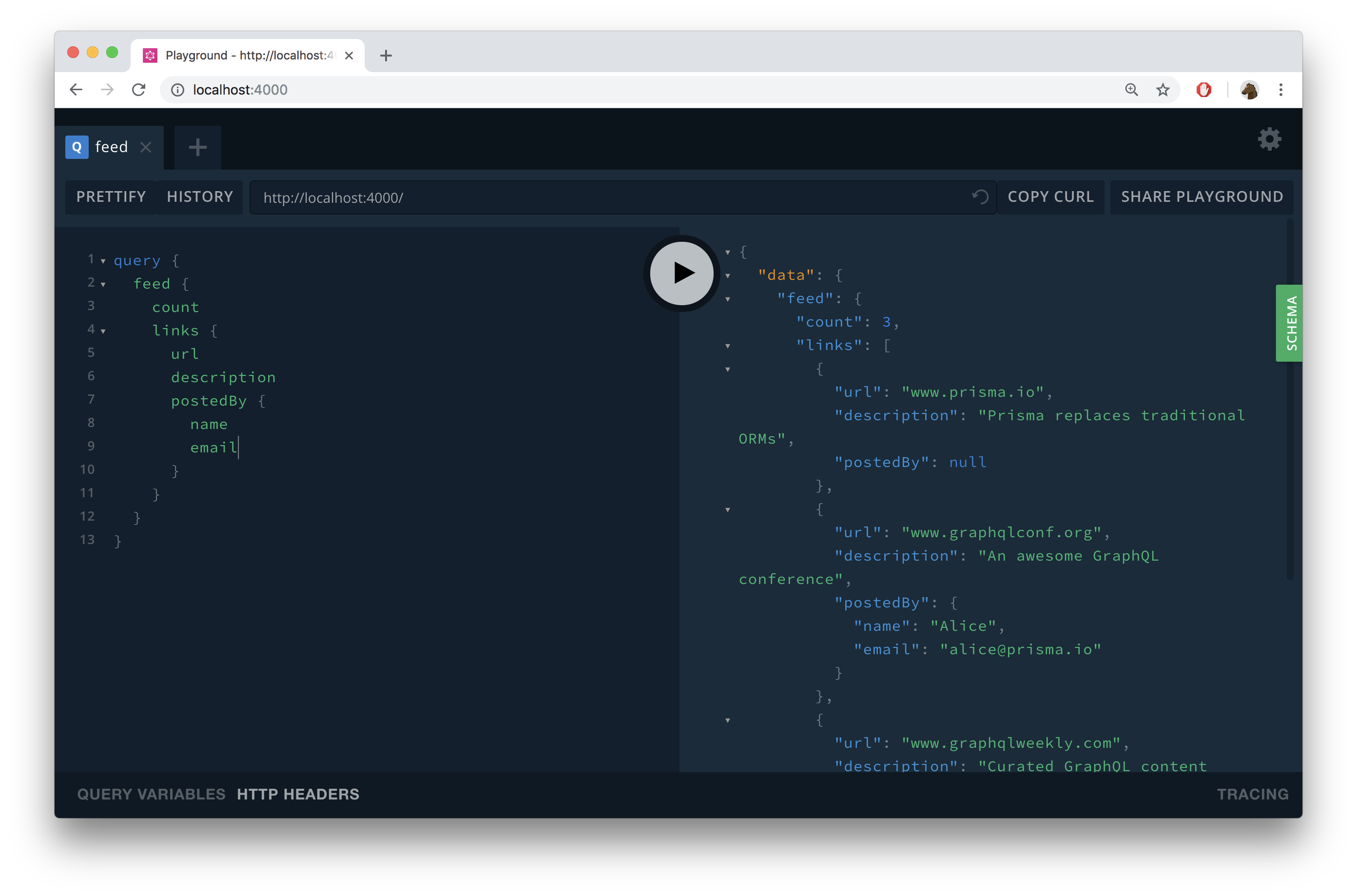Add a new playground tab
This screenshot has height=896, width=1357.
pyautogui.click(x=198, y=147)
